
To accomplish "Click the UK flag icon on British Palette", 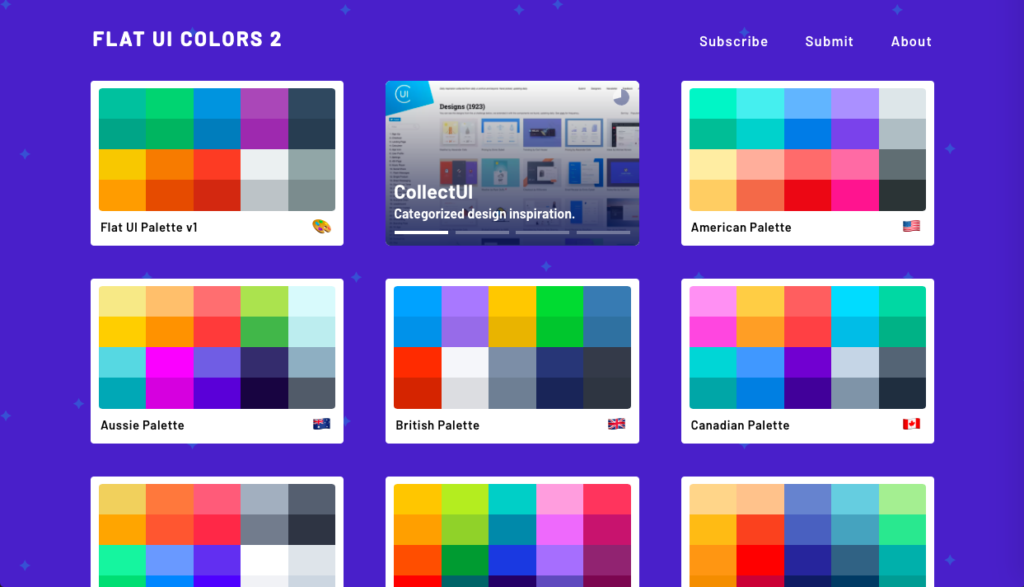I will [616, 425].
